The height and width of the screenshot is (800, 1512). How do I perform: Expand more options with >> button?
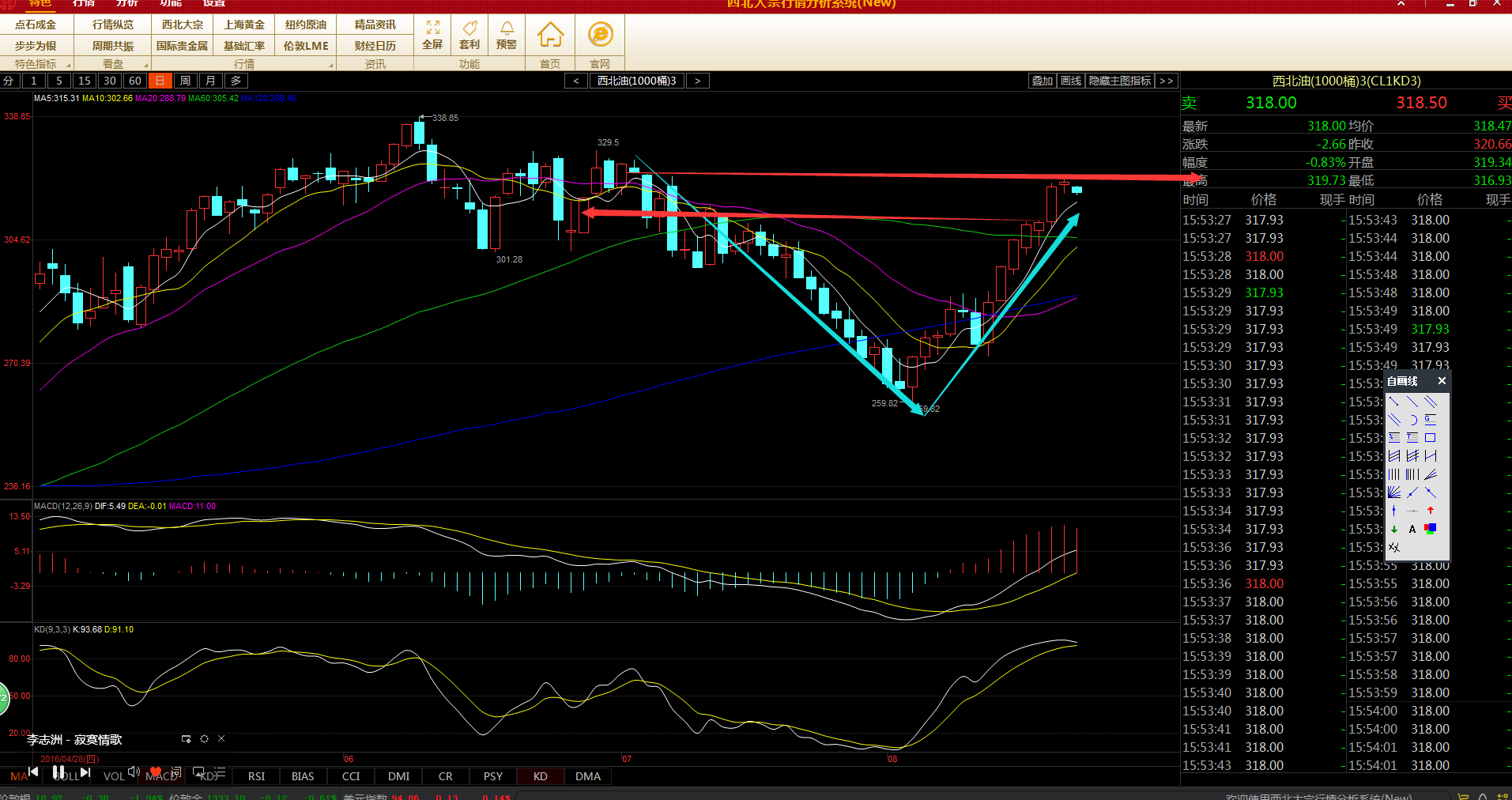click(1167, 81)
